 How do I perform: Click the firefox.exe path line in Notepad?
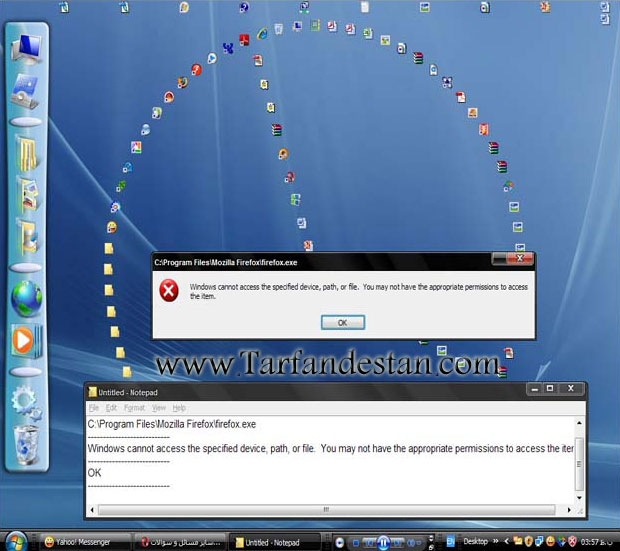point(172,424)
